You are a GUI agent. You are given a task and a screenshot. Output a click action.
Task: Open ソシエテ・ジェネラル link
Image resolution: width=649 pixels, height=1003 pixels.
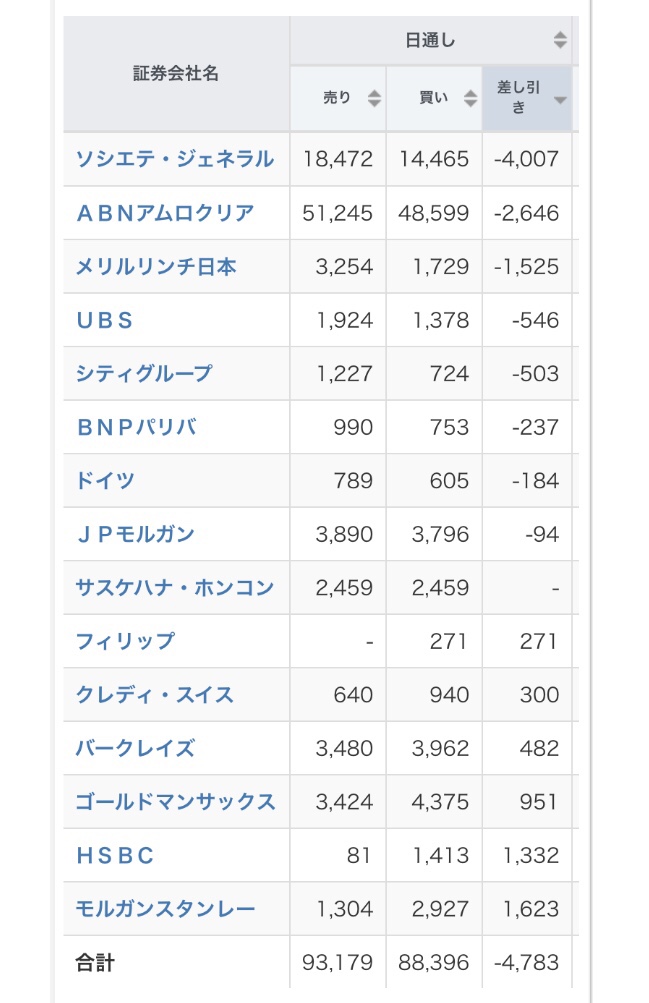tap(175, 159)
